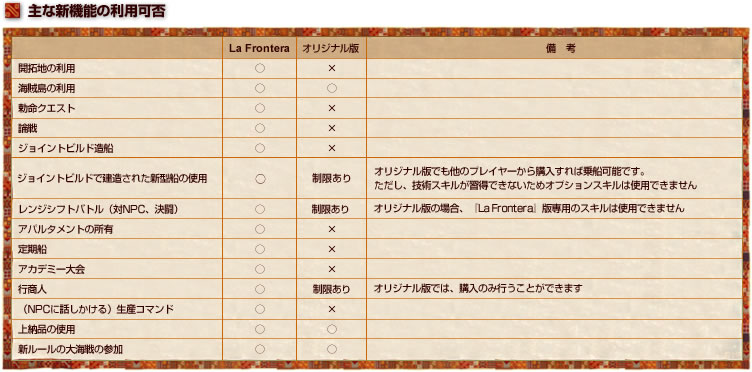
Task: Click 制限あり for the ジョイントビルド新型船 row
Action: (x=331, y=179)
